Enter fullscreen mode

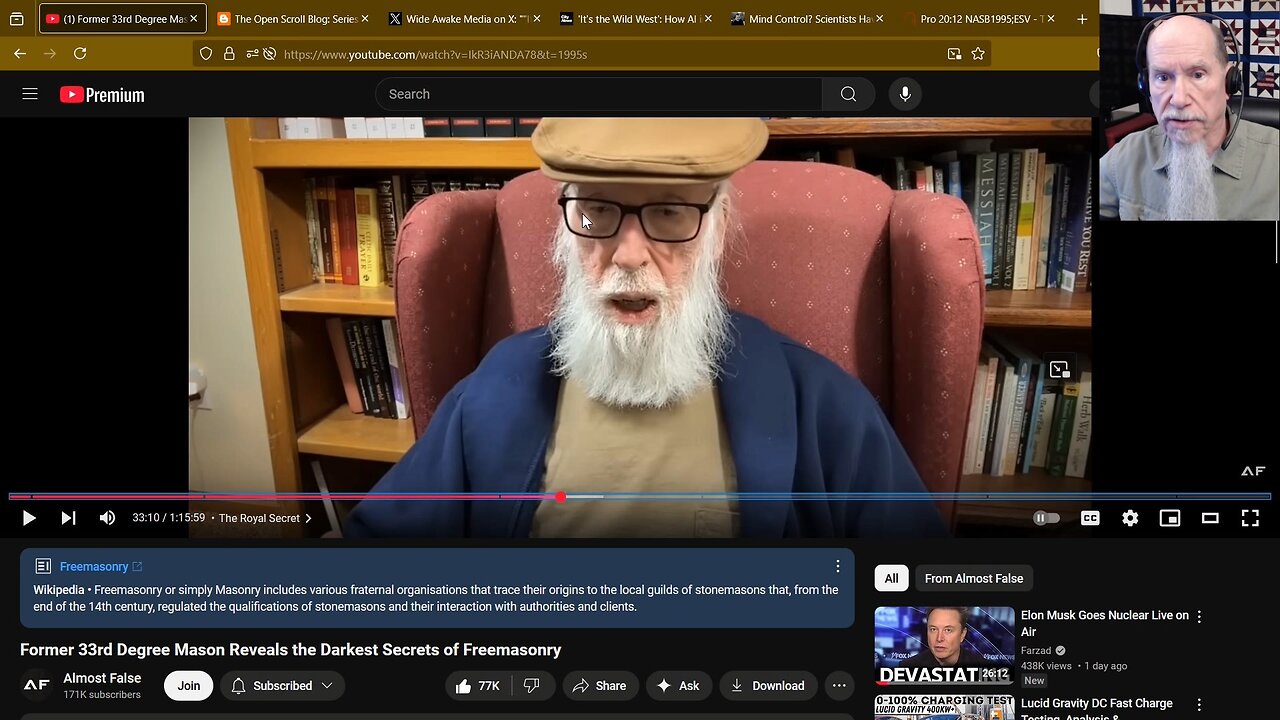coord(1250,518)
